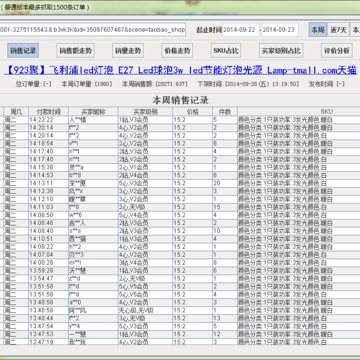Select the quantity cell showing 15

(x=225, y=207)
